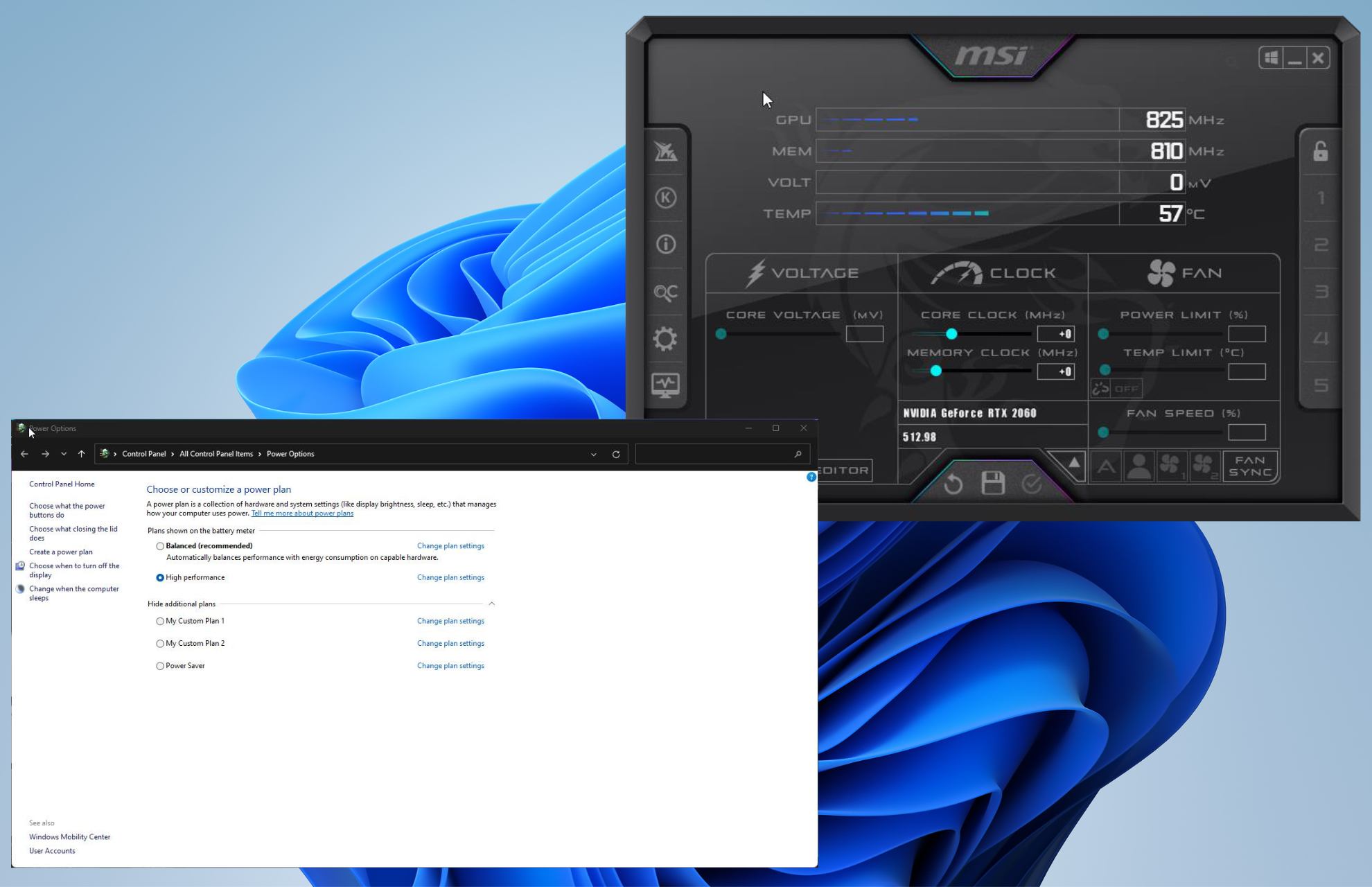Image resolution: width=1372 pixels, height=887 pixels.
Task: Select fan 2 icon
Action: tap(1204, 466)
